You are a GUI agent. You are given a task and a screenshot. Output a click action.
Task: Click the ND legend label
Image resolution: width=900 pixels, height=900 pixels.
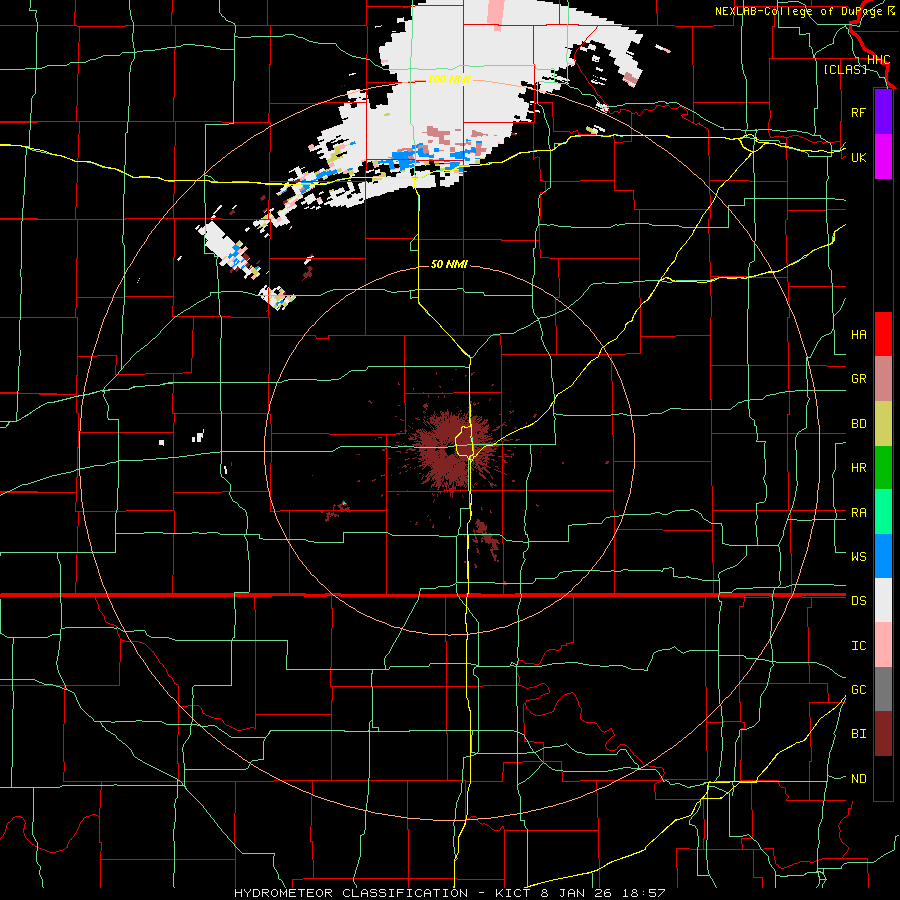click(858, 778)
